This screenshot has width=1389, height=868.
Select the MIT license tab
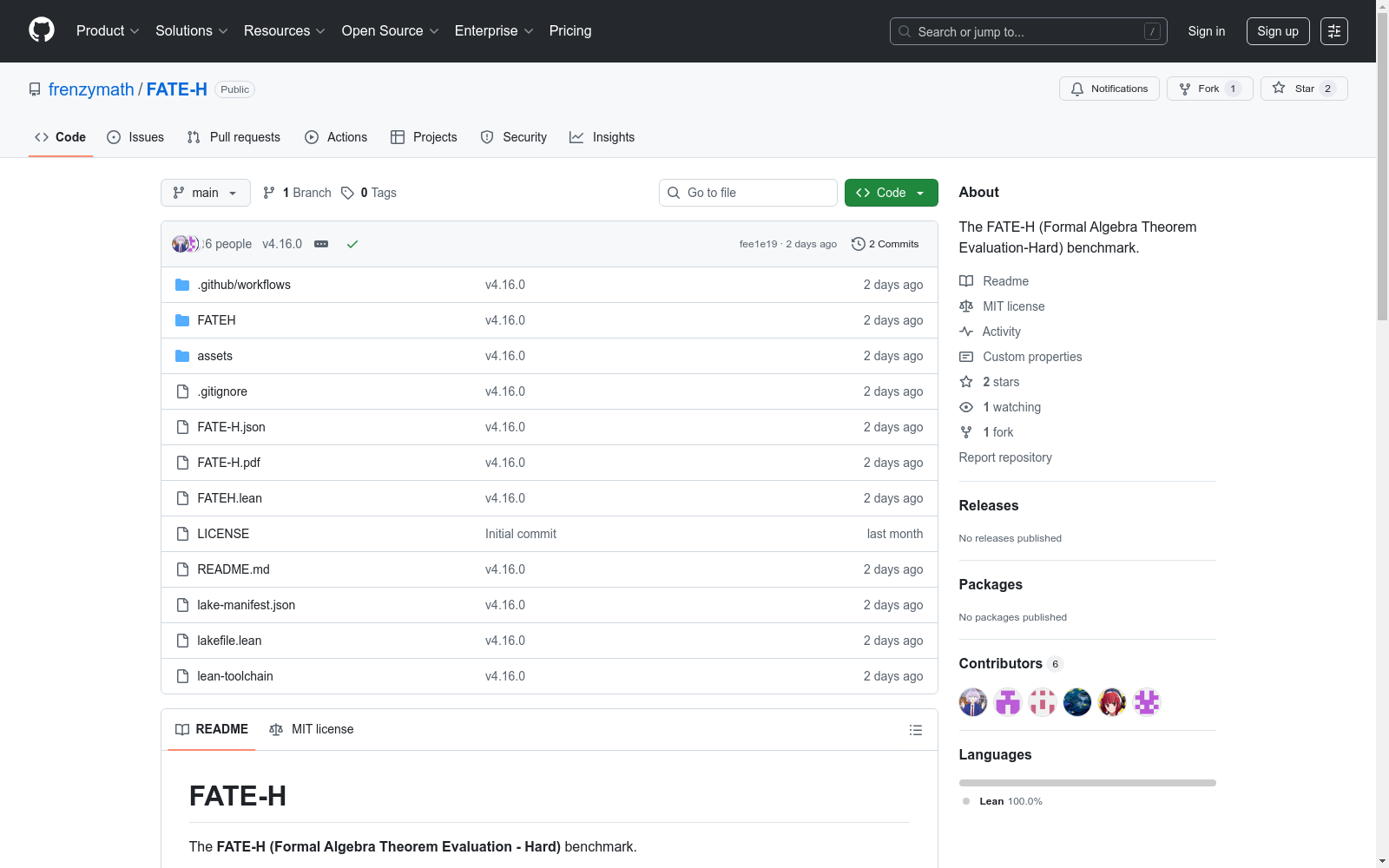[x=312, y=729]
